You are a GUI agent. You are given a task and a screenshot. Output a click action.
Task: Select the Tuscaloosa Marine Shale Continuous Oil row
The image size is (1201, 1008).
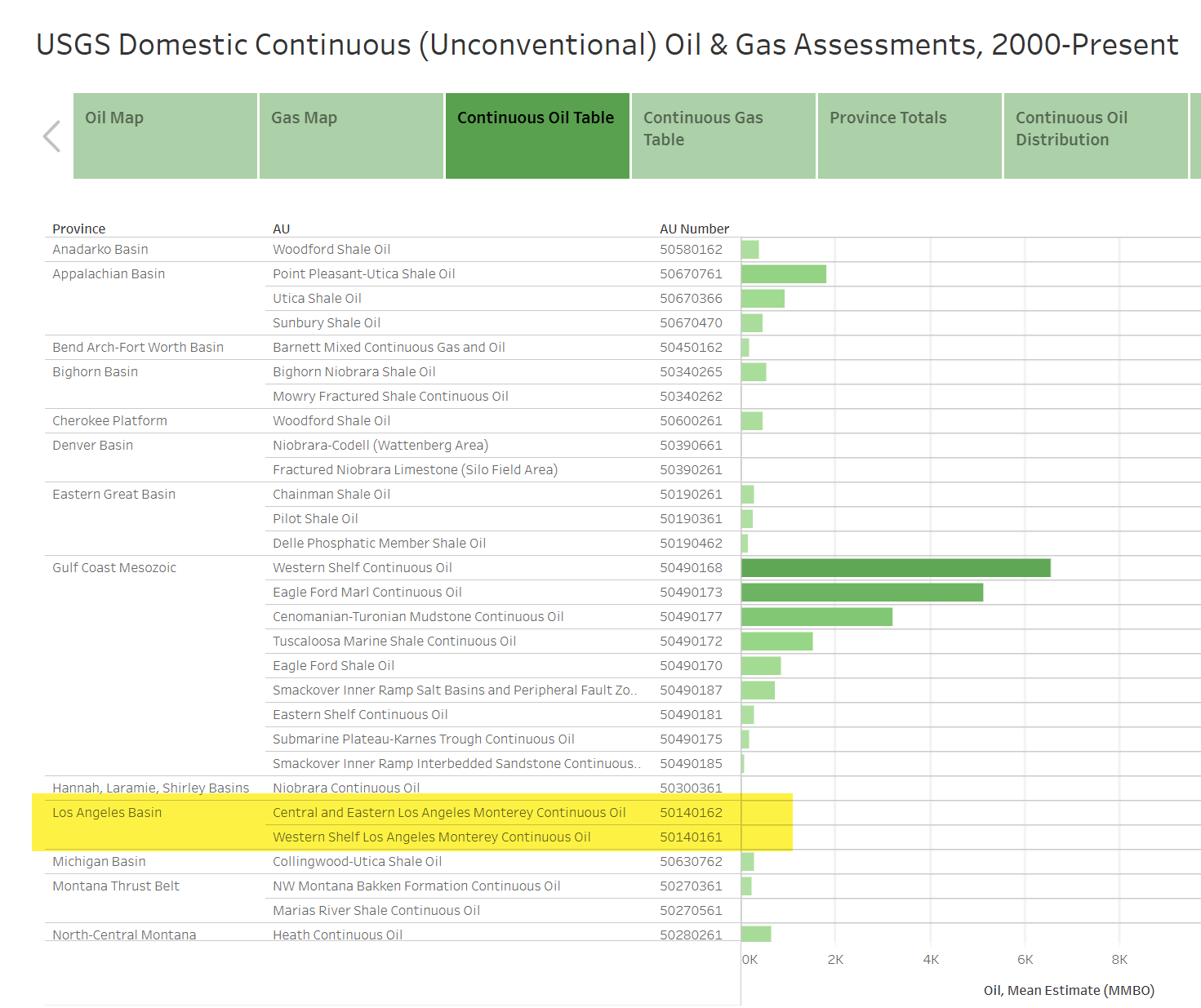394,642
